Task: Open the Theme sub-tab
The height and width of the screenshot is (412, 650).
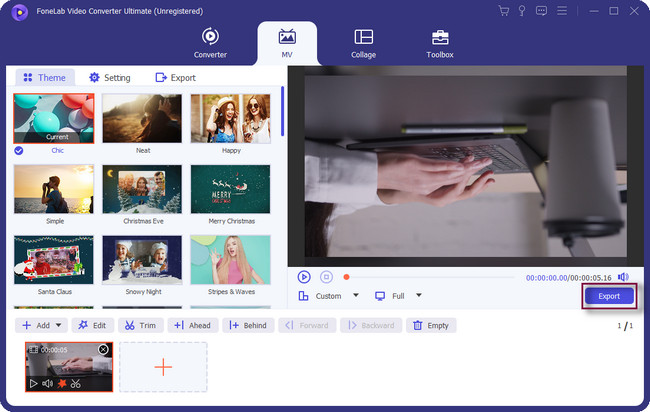Action: tap(45, 78)
